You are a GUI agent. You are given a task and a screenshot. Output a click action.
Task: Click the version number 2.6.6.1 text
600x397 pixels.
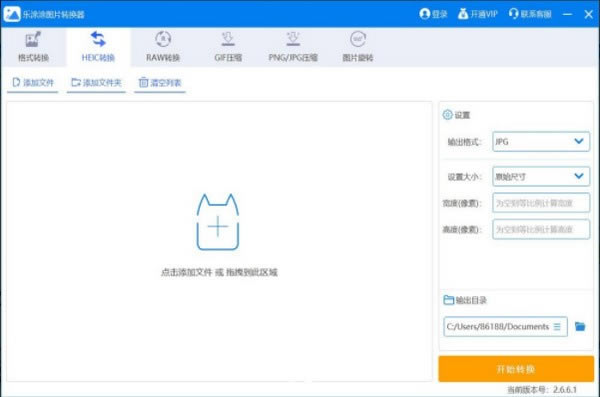click(565, 390)
